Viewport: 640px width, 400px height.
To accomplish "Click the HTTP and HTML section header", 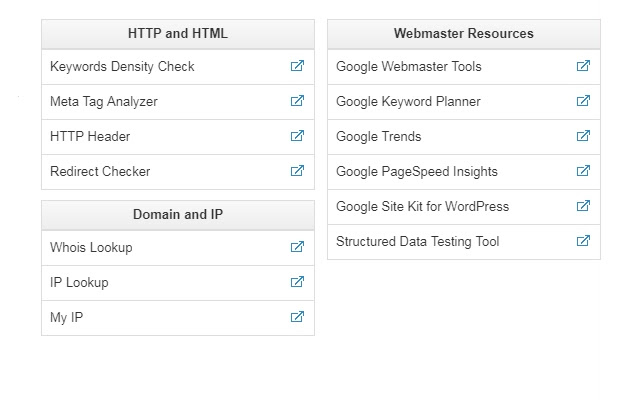I will point(178,34).
